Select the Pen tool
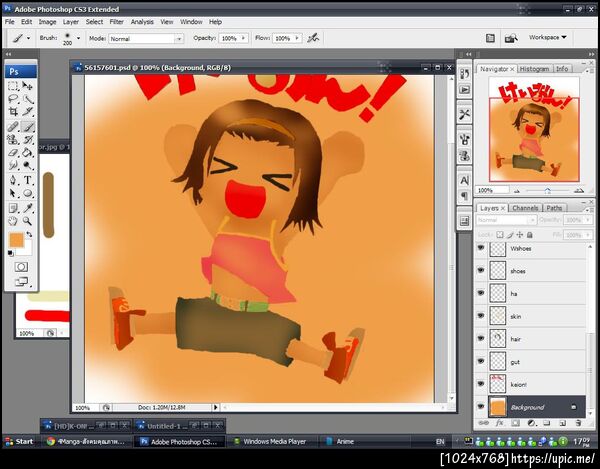Viewport: 600px width, 469px height. point(13,180)
